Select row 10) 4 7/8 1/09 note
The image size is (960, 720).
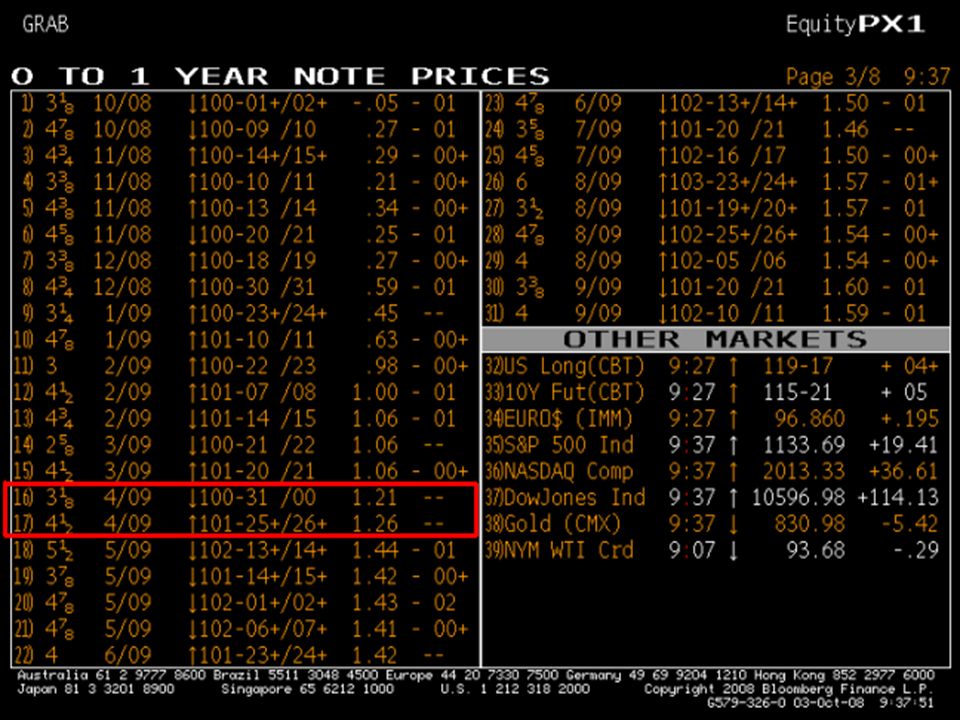click(245, 340)
